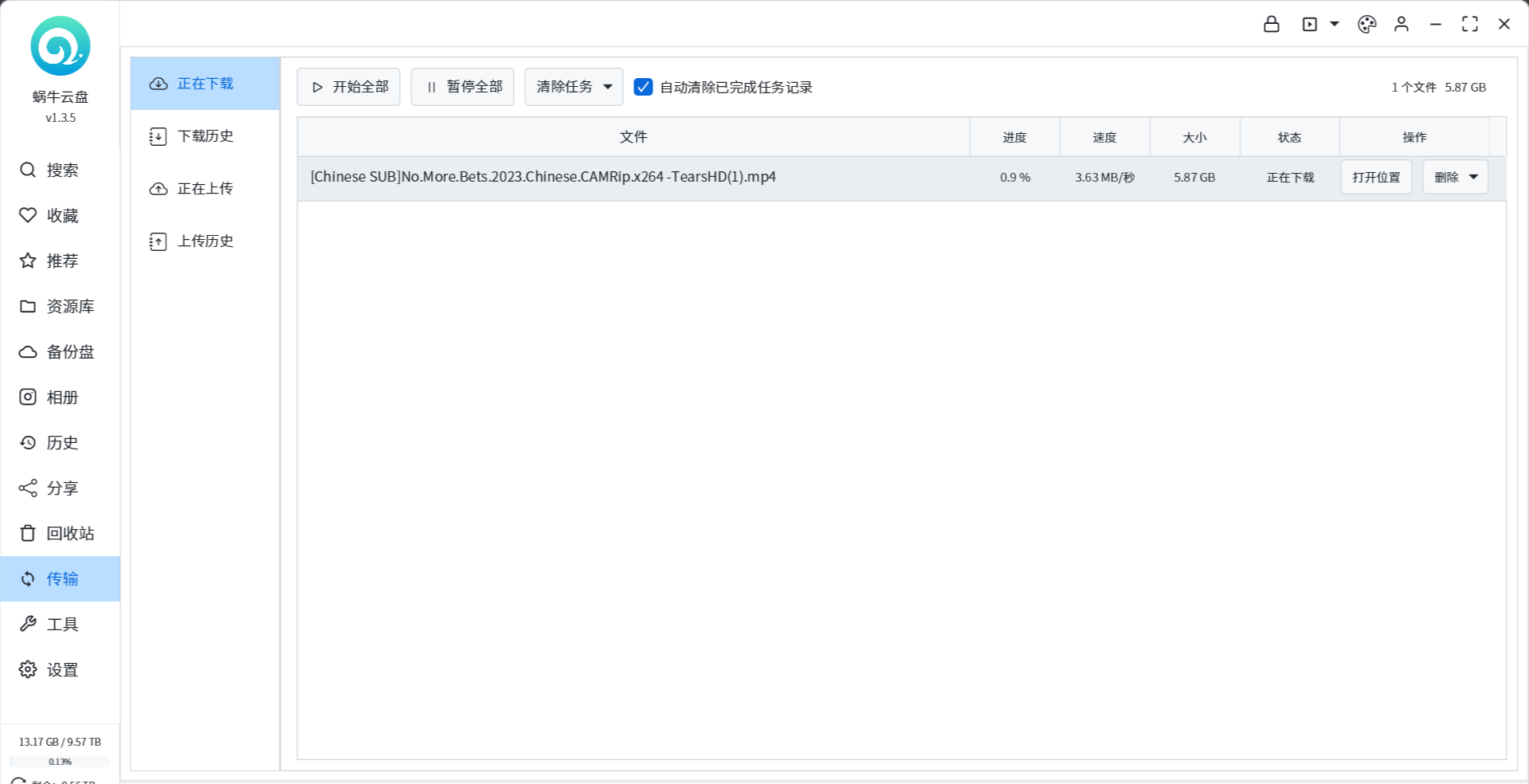Click the 0.13% storage usage bar
Image resolution: width=1529 pixels, height=784 pixels.
tap(60, 762)
